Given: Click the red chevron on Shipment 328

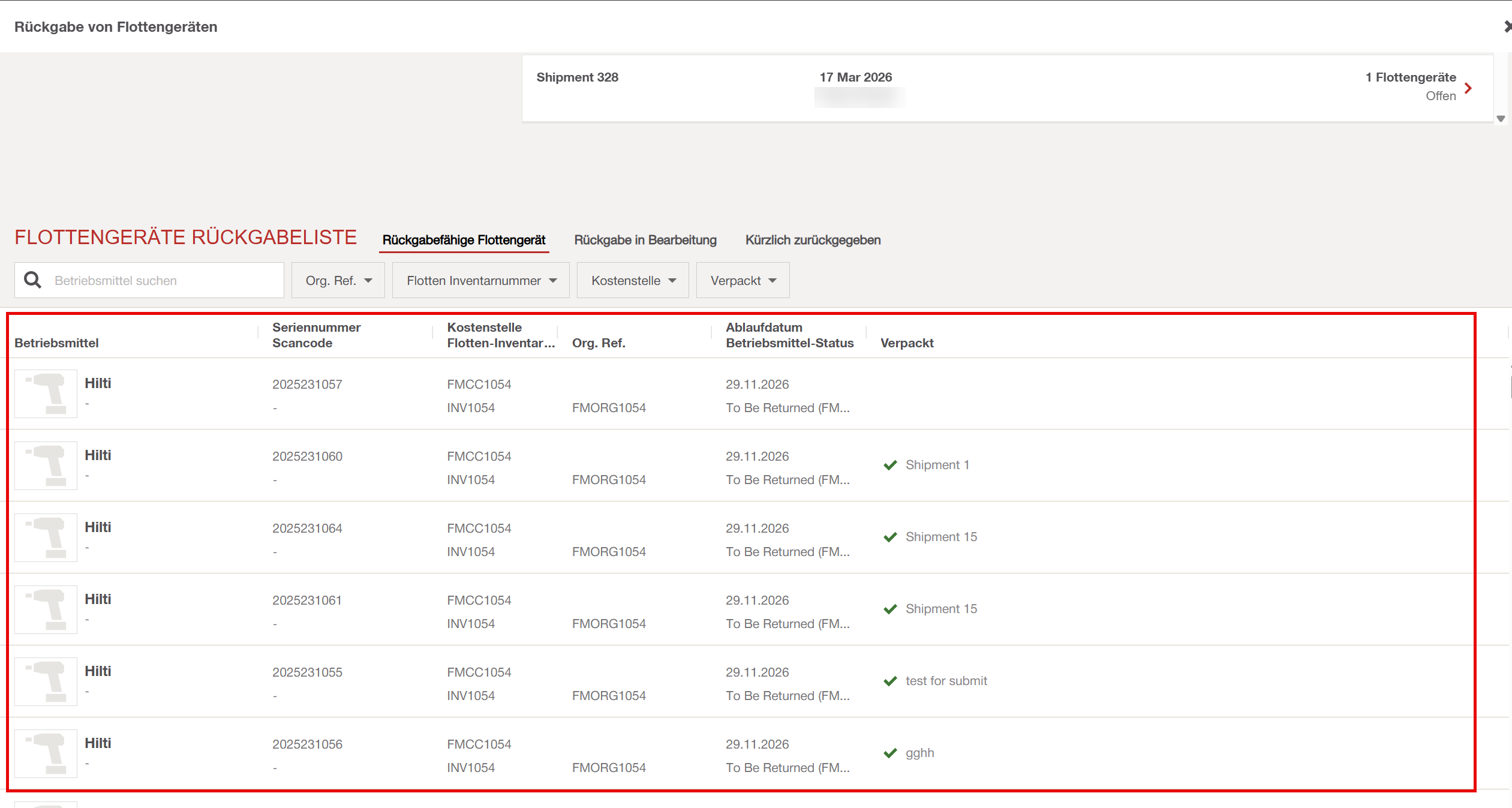Looking at the screenshot, I should tap(1468, 88).
